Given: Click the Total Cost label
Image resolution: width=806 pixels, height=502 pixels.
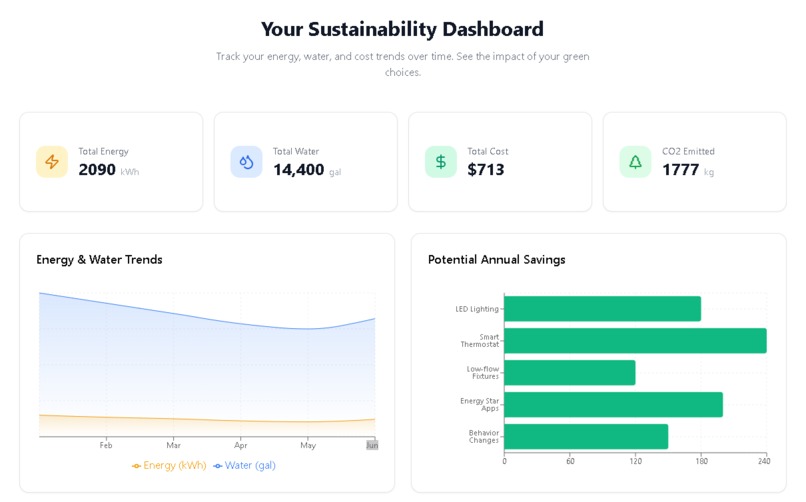Looking at the screenshot, I should click(488, 151).
